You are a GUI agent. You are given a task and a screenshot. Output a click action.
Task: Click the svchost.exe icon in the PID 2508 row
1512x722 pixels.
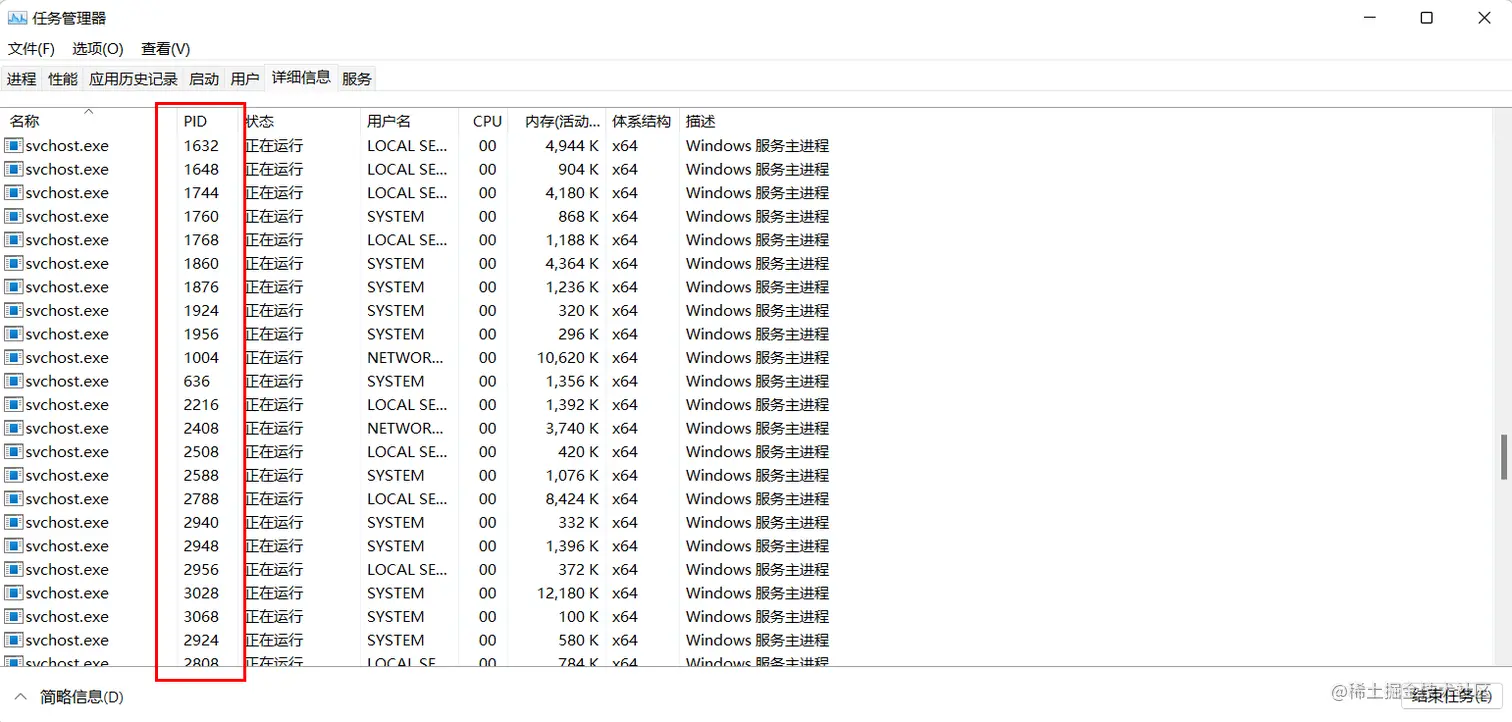pos(14,452)
